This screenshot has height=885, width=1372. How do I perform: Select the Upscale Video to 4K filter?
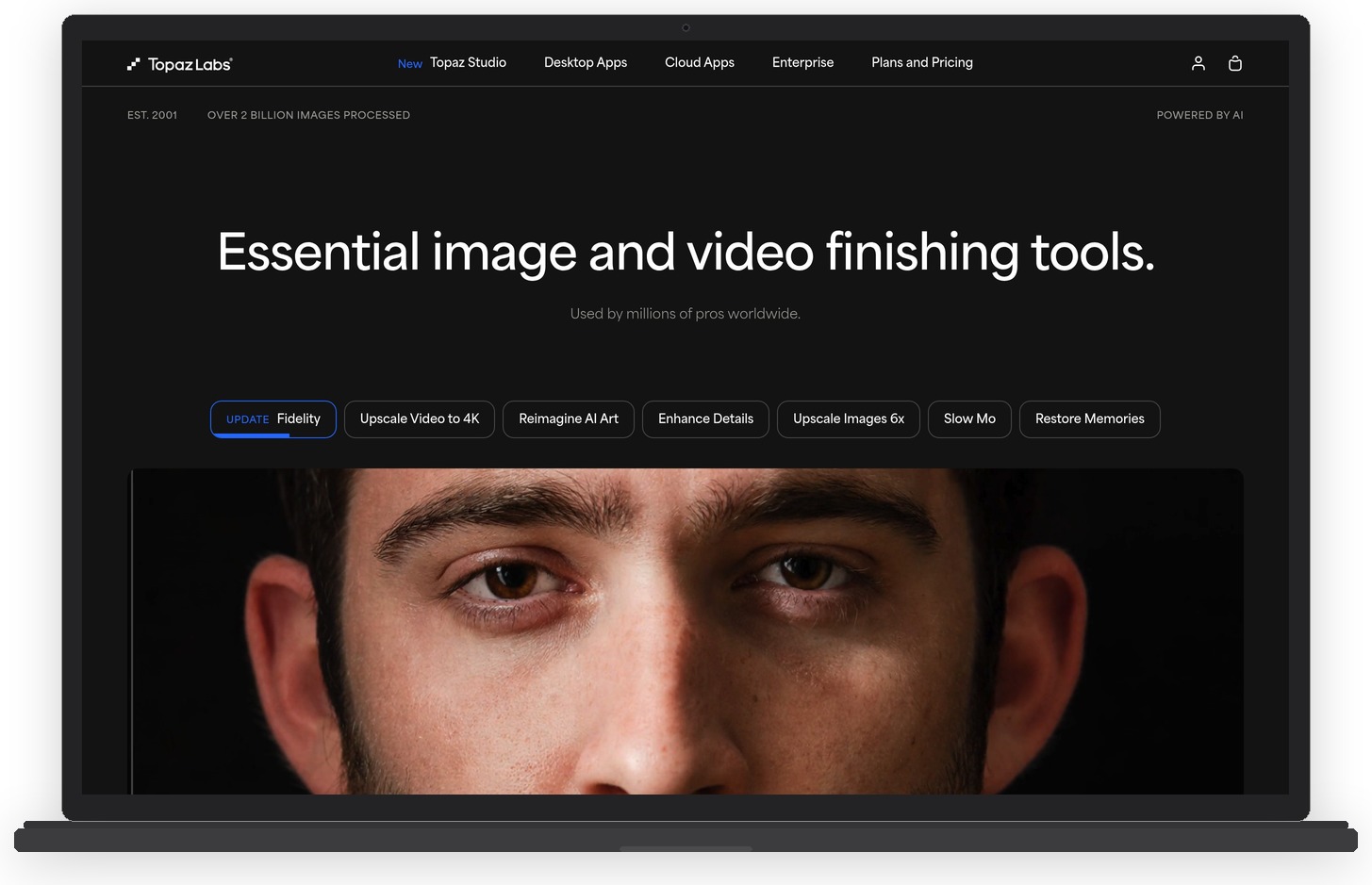[x=419, y=418]
